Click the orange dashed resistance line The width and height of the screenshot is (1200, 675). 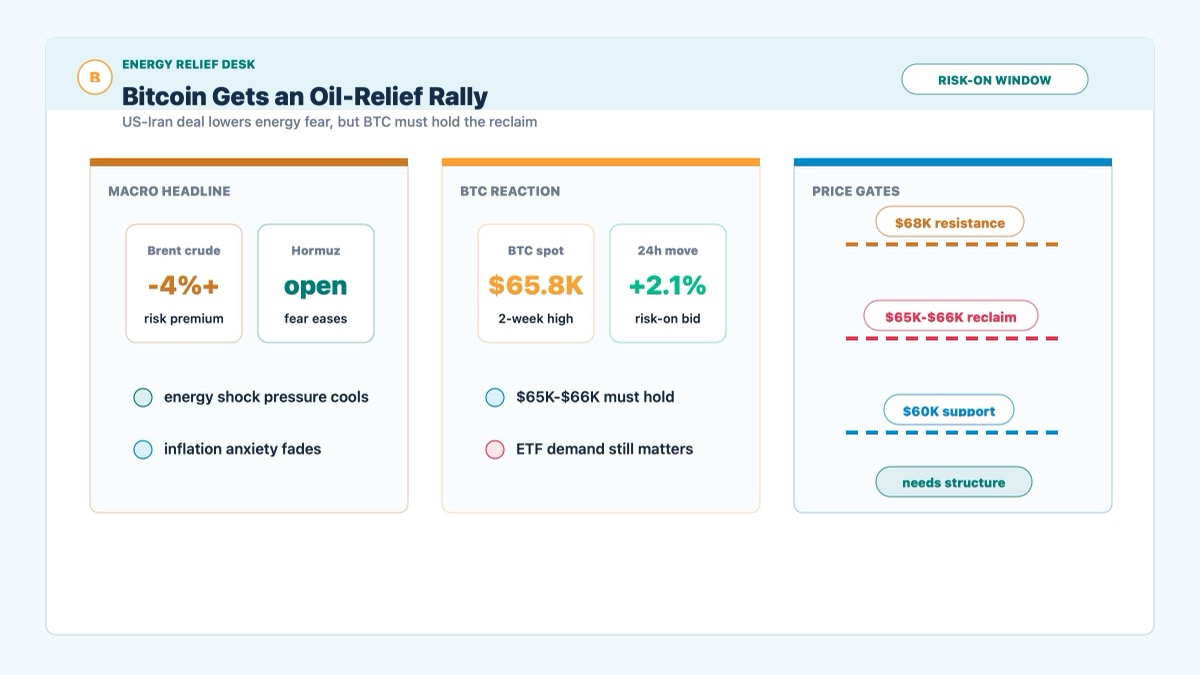point(952,244)
